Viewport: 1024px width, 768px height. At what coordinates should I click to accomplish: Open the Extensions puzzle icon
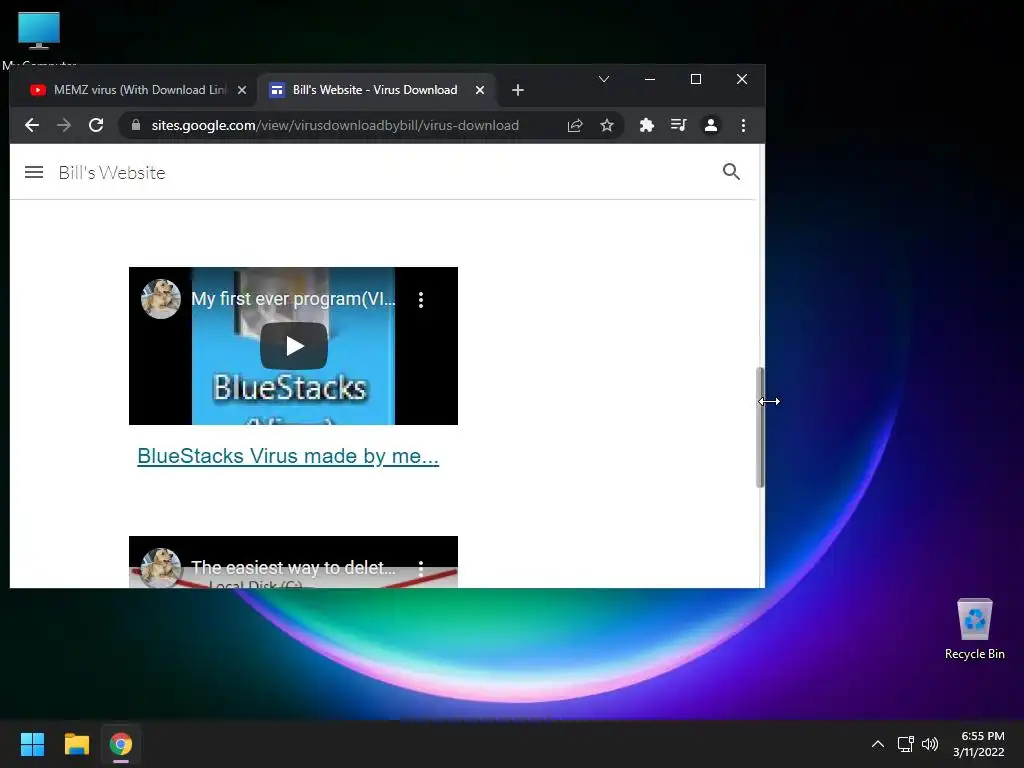(x=647, y=125)
